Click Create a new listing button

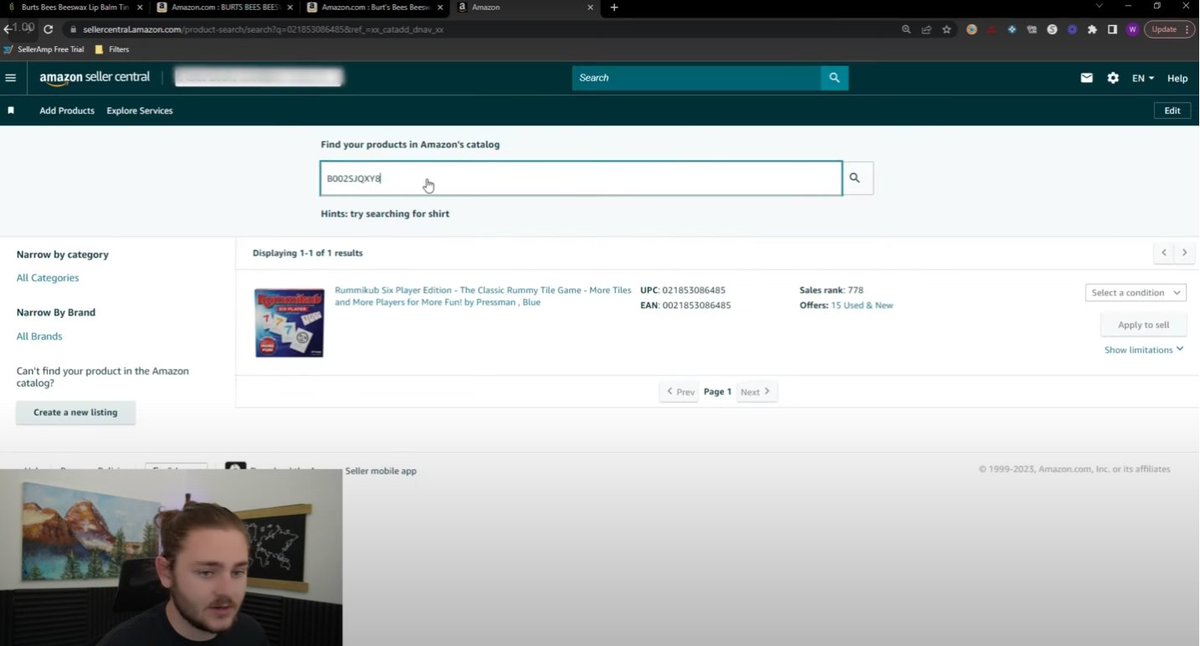(x=76, y=412)
